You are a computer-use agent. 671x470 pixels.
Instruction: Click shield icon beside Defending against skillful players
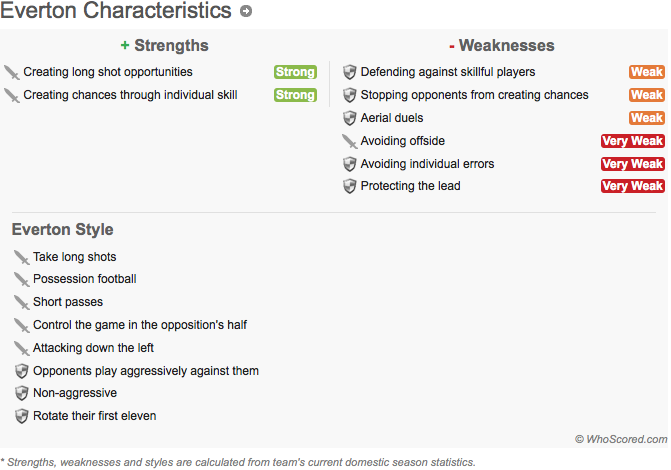point(350,72)
